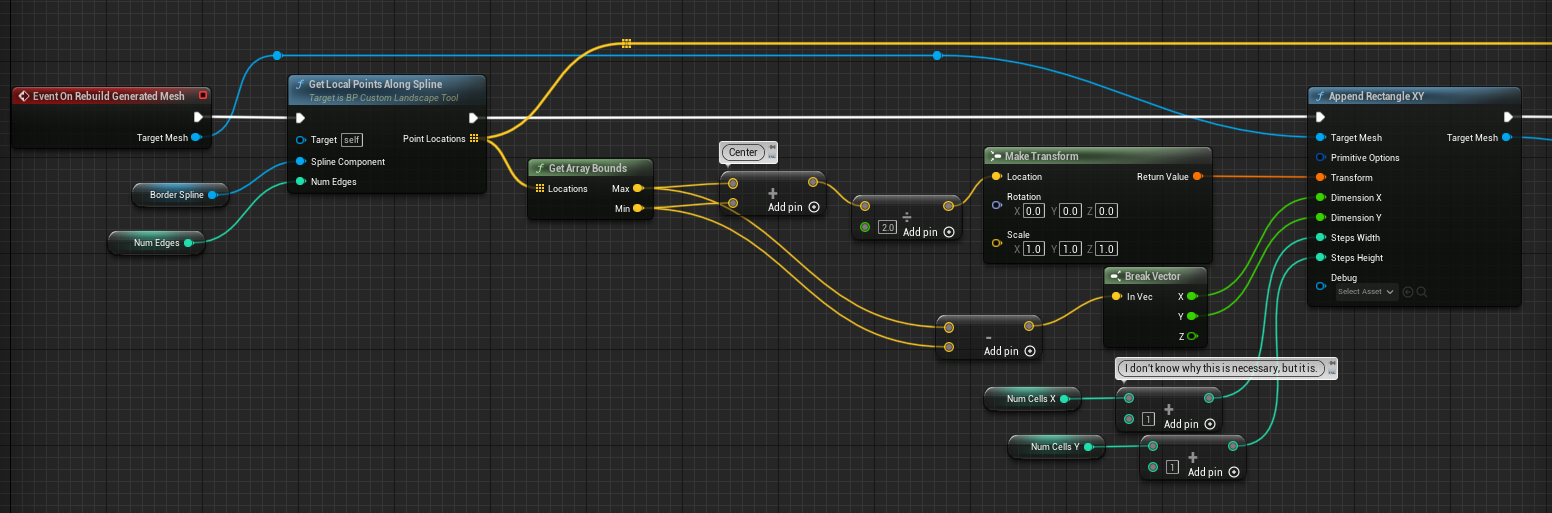Click the red delegate pin on Event node

click(203, 96)
